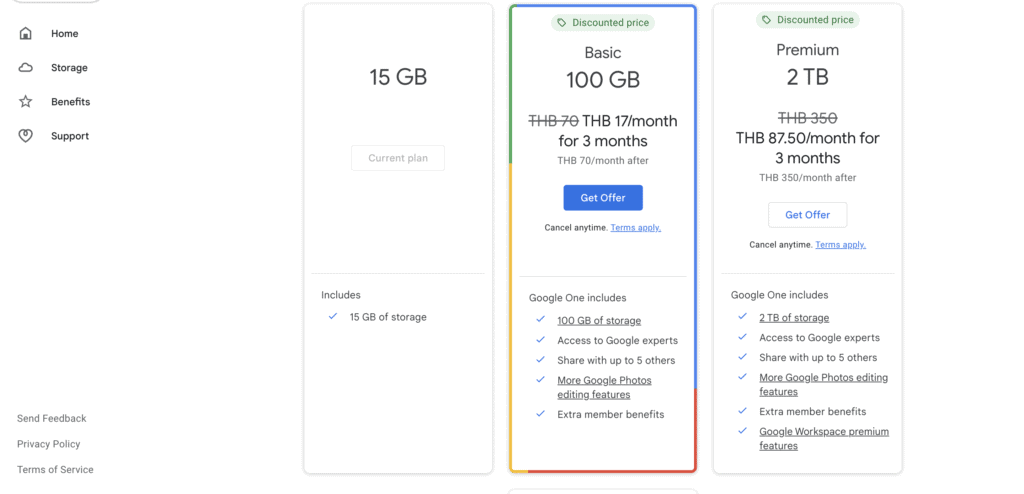Viewport: 1024px width, 494px height.
Task: Click the tag icon on Basic plan badge
Action: click(x=562, y=23)
